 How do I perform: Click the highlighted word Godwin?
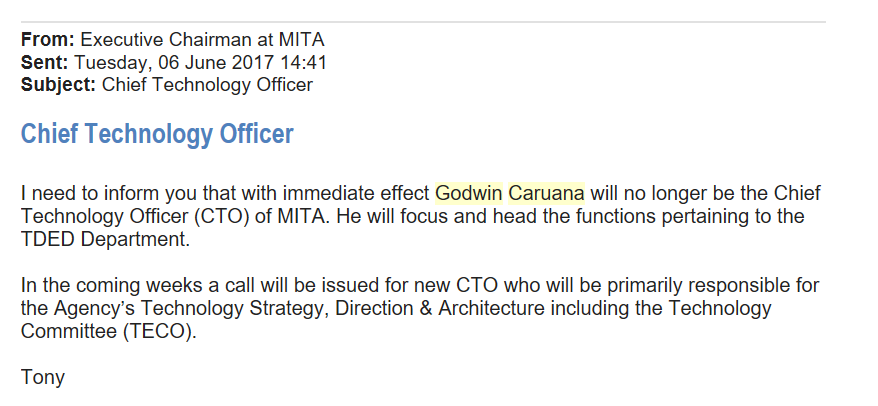pyautogui.click(x=469, y=193)
